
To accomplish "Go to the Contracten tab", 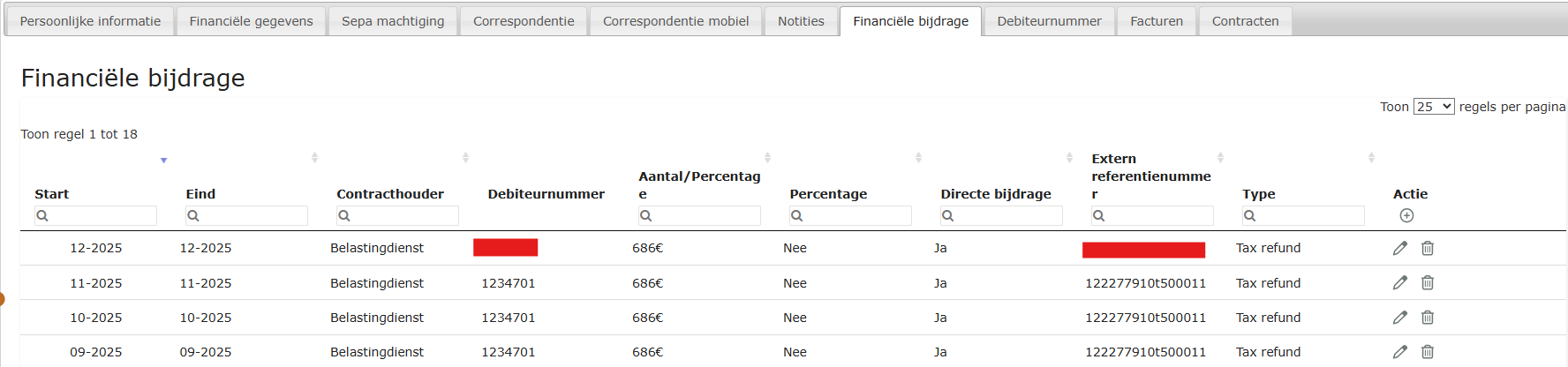I will [1245, 21].
